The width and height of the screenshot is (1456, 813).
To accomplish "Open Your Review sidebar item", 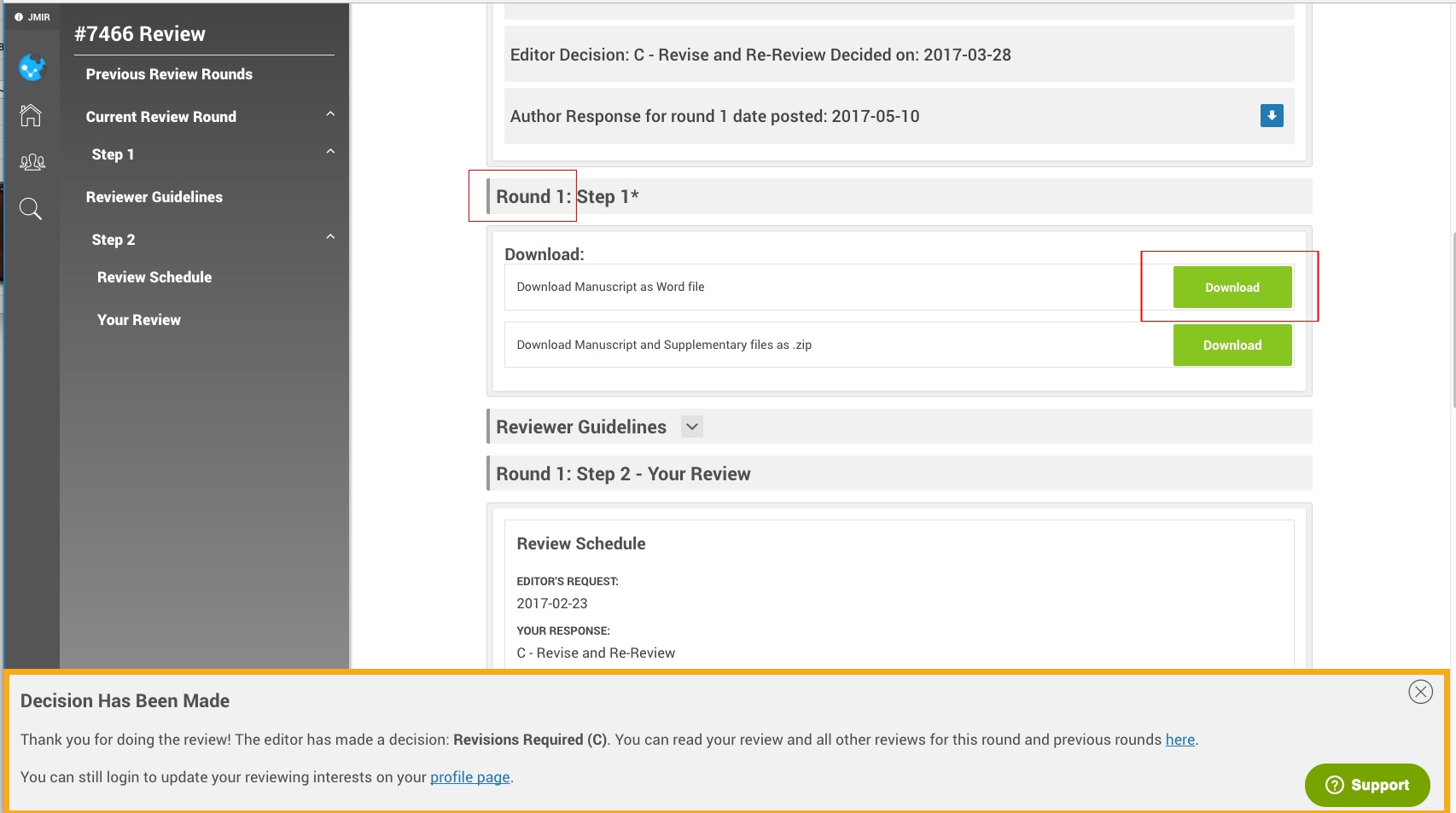I will [139, 320].
